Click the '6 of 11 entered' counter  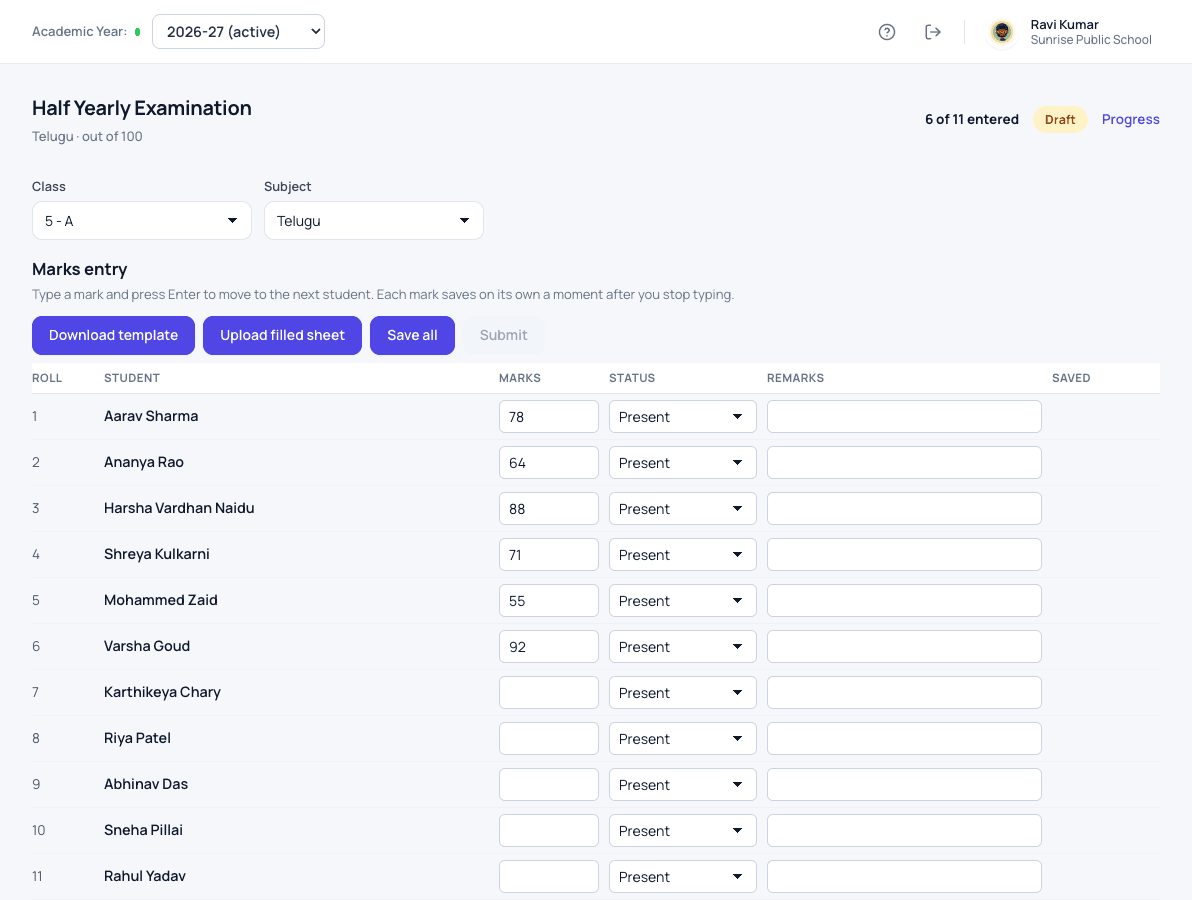click(972, 119)
